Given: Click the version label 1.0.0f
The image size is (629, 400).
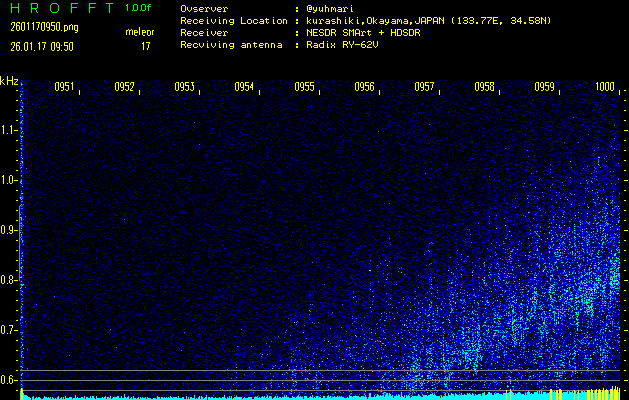Looking at the screenshot, I should click(138, 8).
